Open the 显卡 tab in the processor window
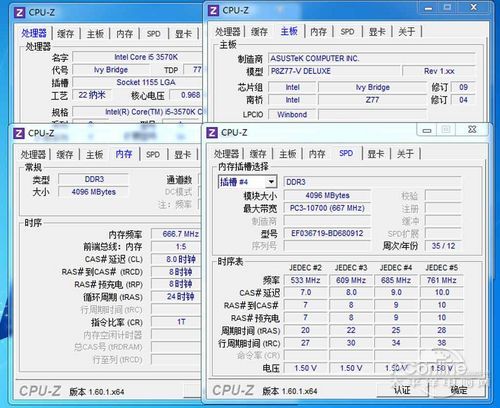The width and height of the screenshot is (500, 408). tap(183, 34)
